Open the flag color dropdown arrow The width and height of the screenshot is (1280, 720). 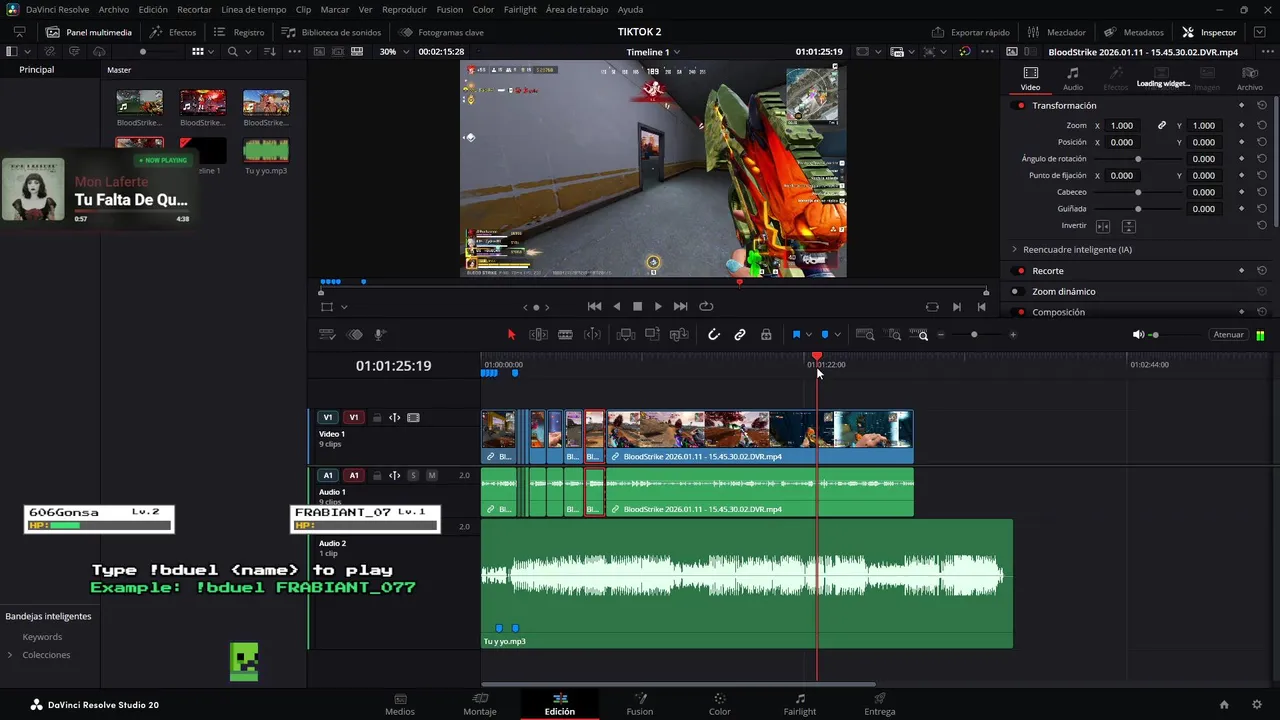[809, 335]
